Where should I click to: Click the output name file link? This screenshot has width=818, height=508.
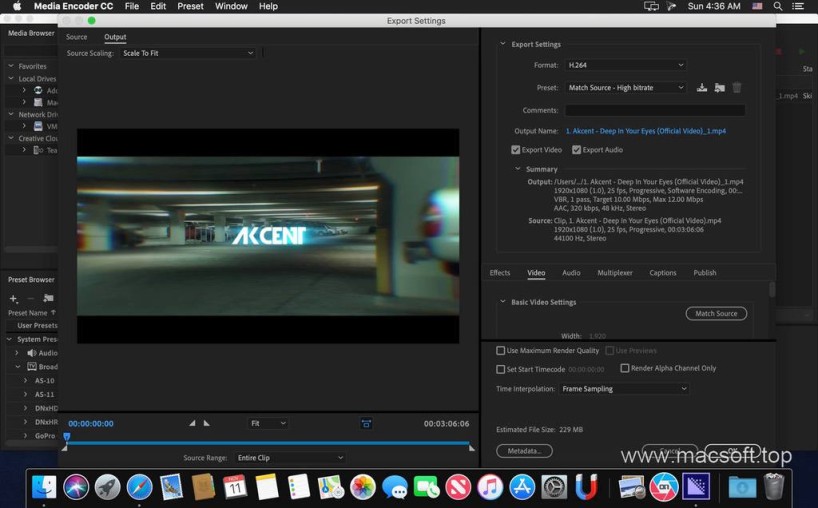(x=645, y=131)
